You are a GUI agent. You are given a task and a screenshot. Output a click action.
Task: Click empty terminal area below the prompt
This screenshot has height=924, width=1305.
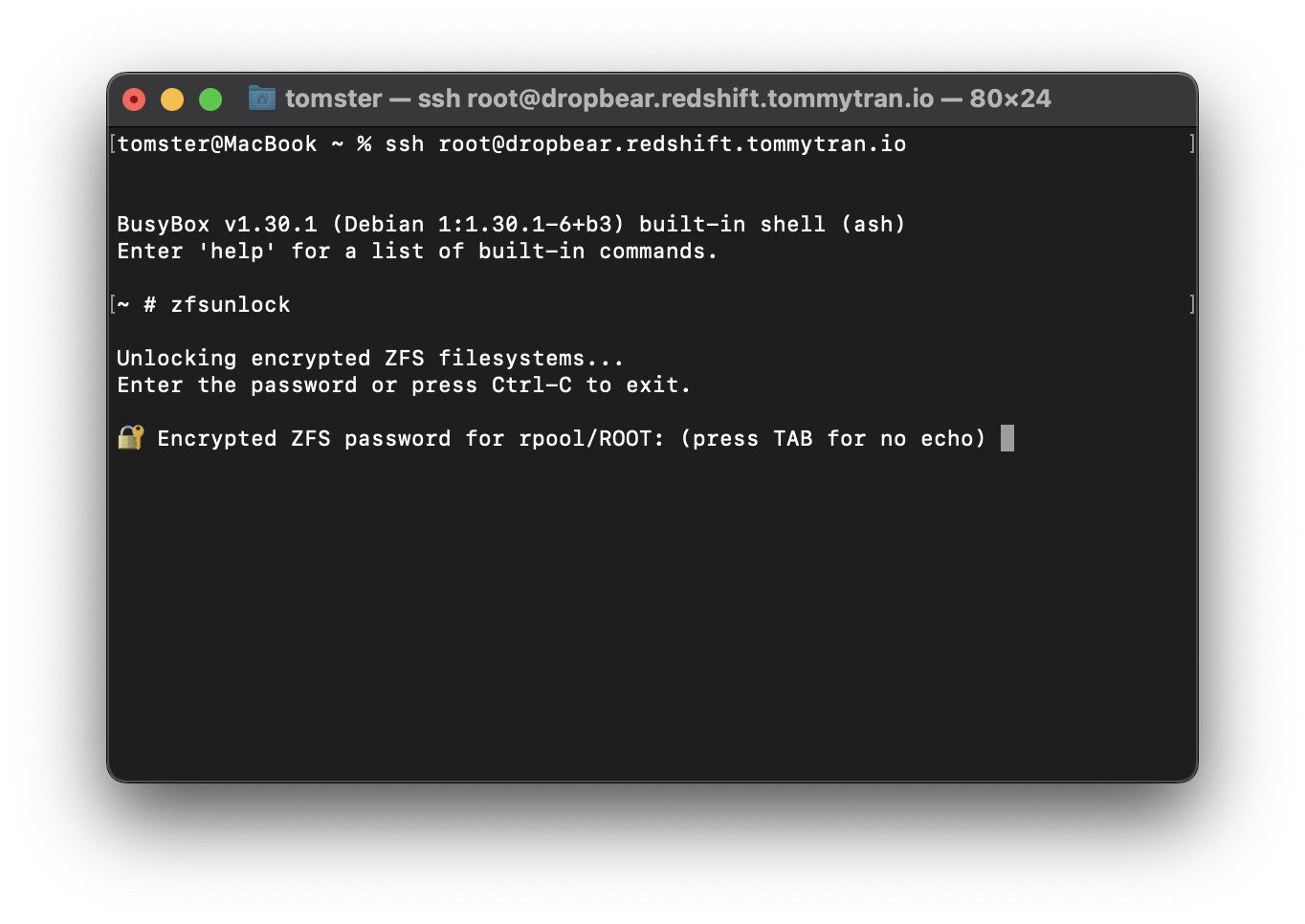(x=651, y=612)
